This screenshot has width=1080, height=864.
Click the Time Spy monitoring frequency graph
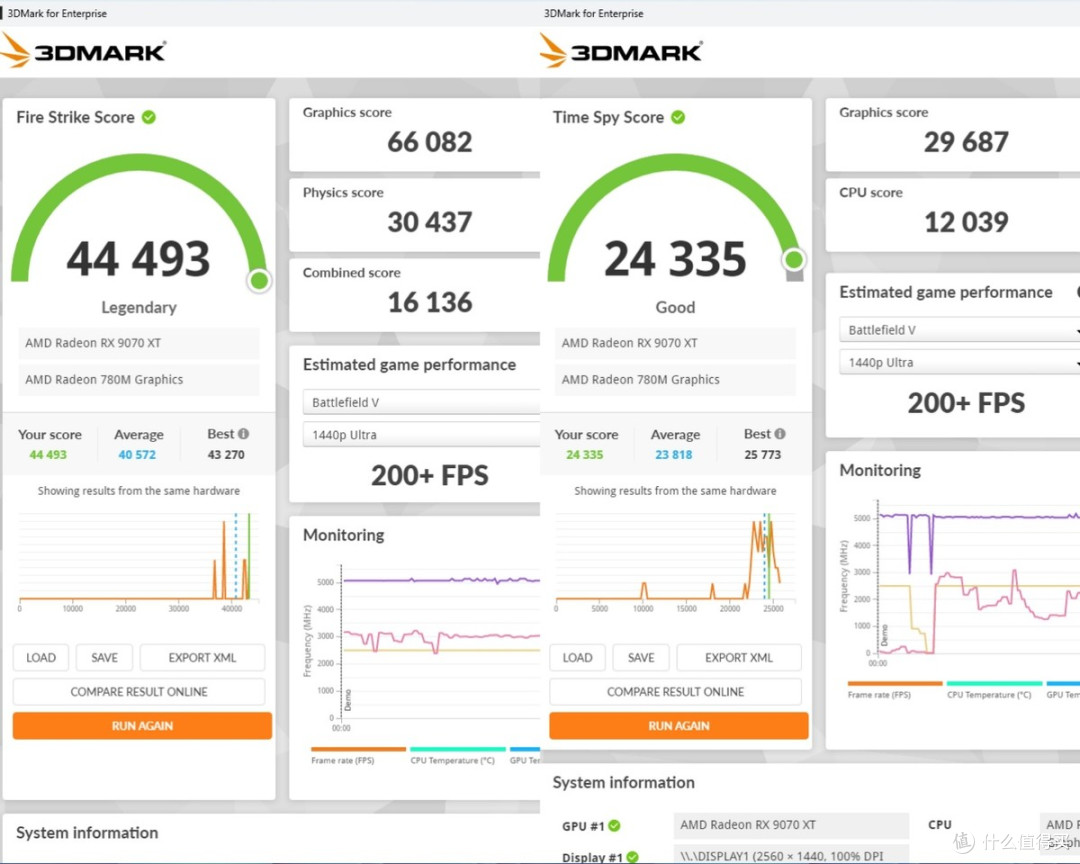click(x=959, y=584)
